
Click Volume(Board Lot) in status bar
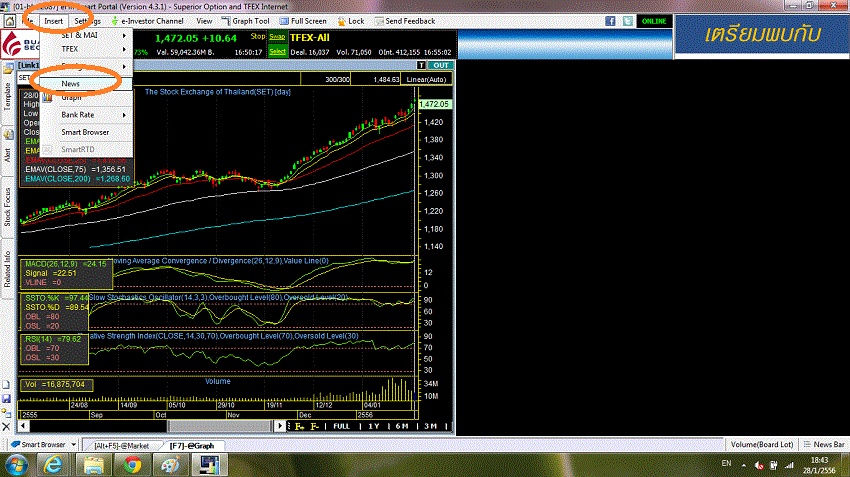[762, 444]
